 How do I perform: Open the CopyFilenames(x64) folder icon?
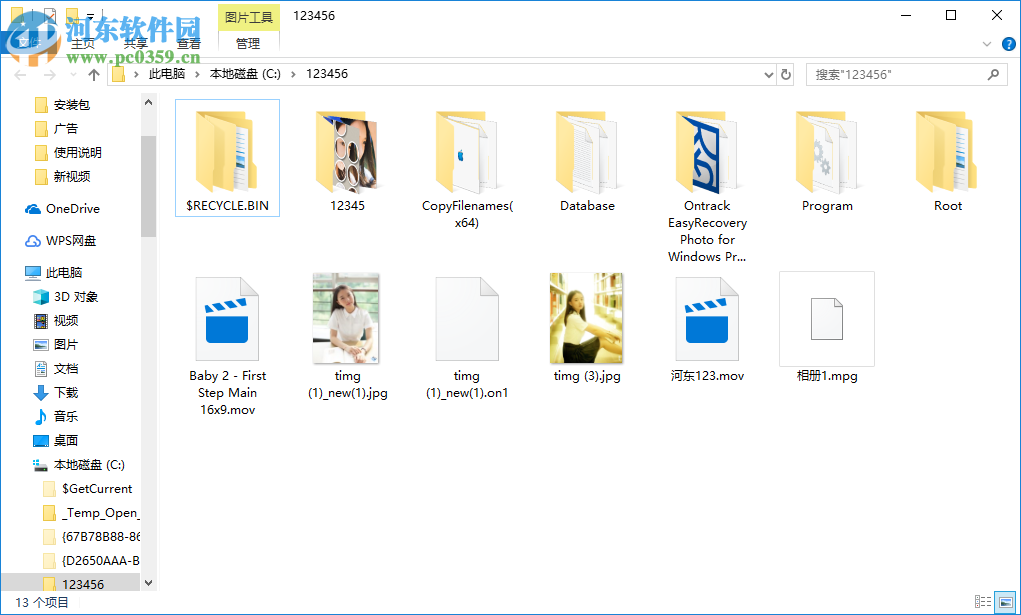click(x=466, y=152)
